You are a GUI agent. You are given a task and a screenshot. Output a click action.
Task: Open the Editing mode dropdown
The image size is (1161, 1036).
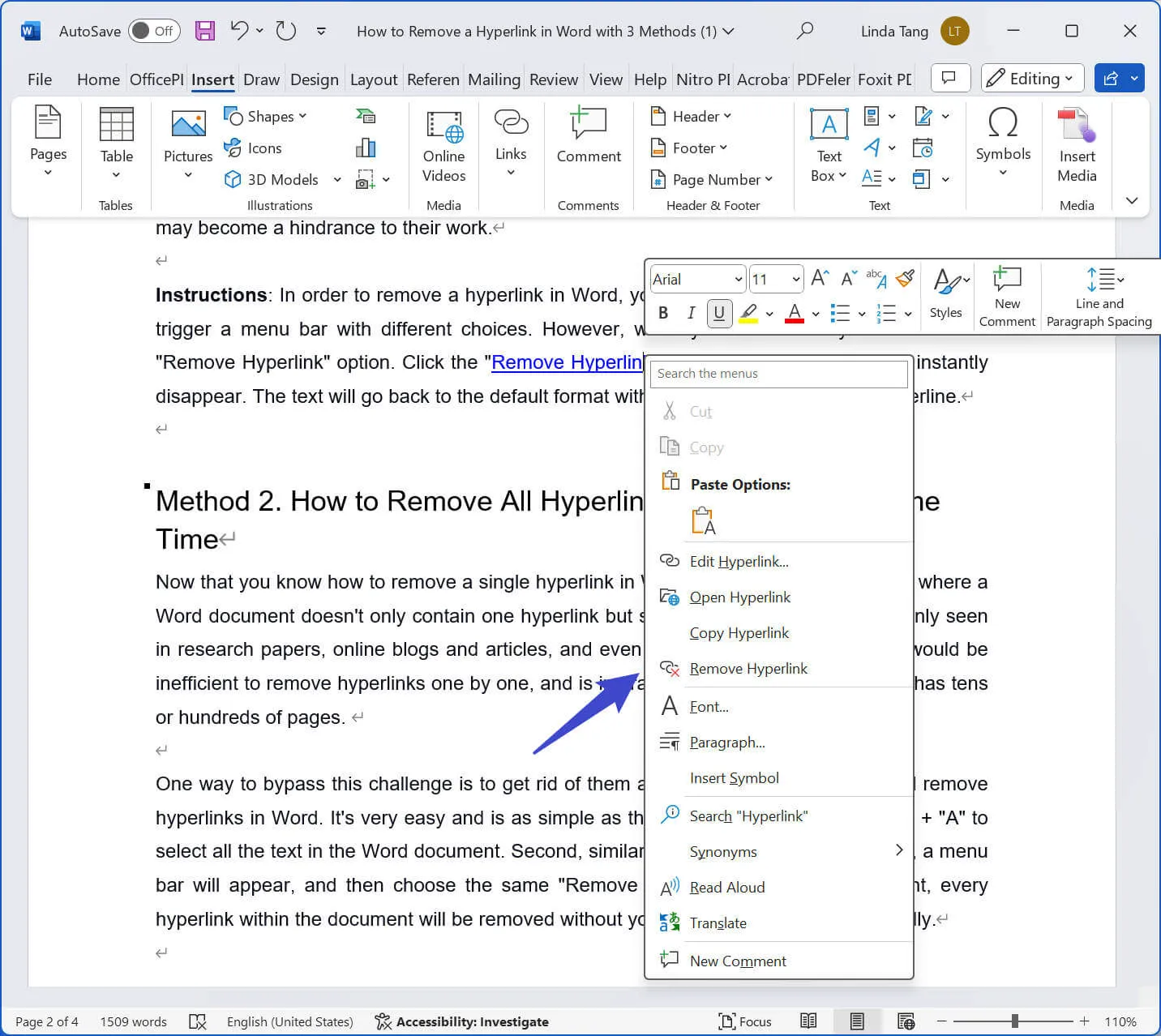1031,78
